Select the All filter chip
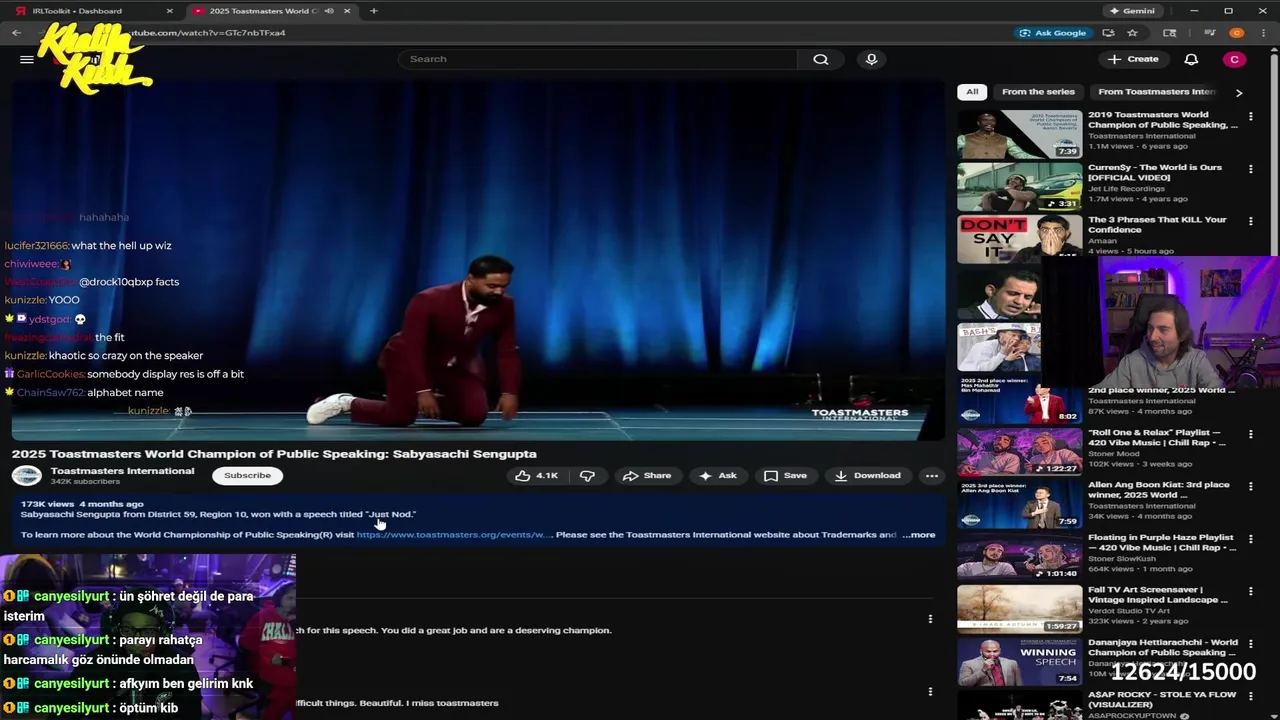 pyautogui.click(x=972, y=92)
